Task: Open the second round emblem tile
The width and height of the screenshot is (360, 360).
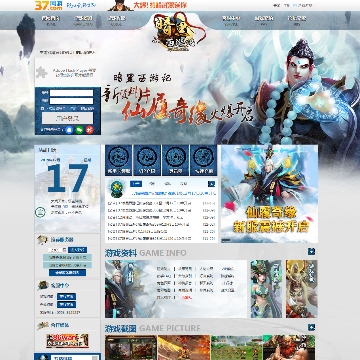Action: click(x=147, y=160)
